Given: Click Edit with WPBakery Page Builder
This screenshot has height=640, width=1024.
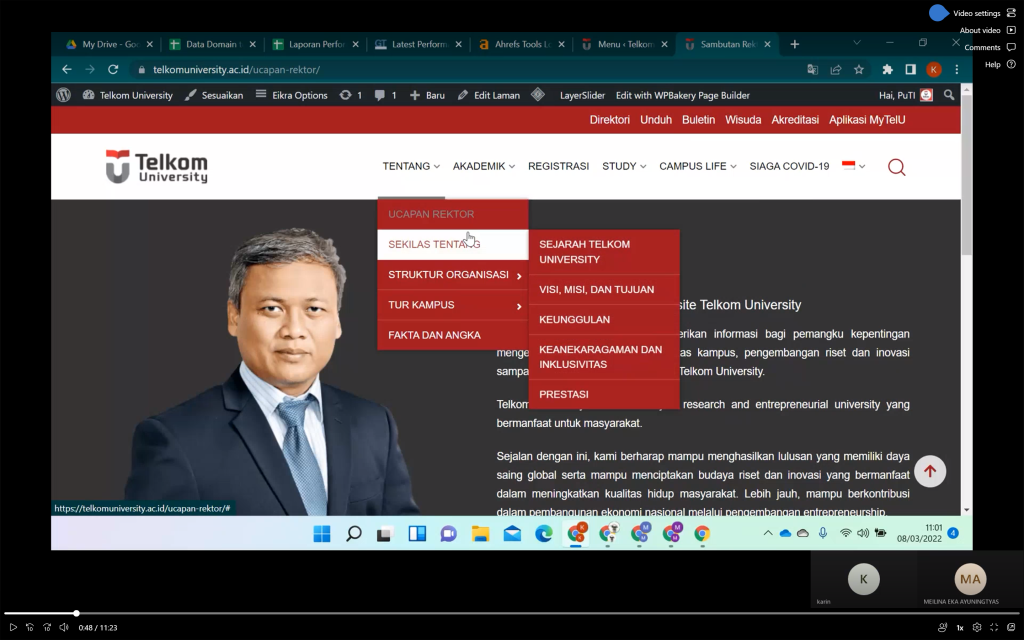Looking at the screenshot, I should [x=682, y=95].
